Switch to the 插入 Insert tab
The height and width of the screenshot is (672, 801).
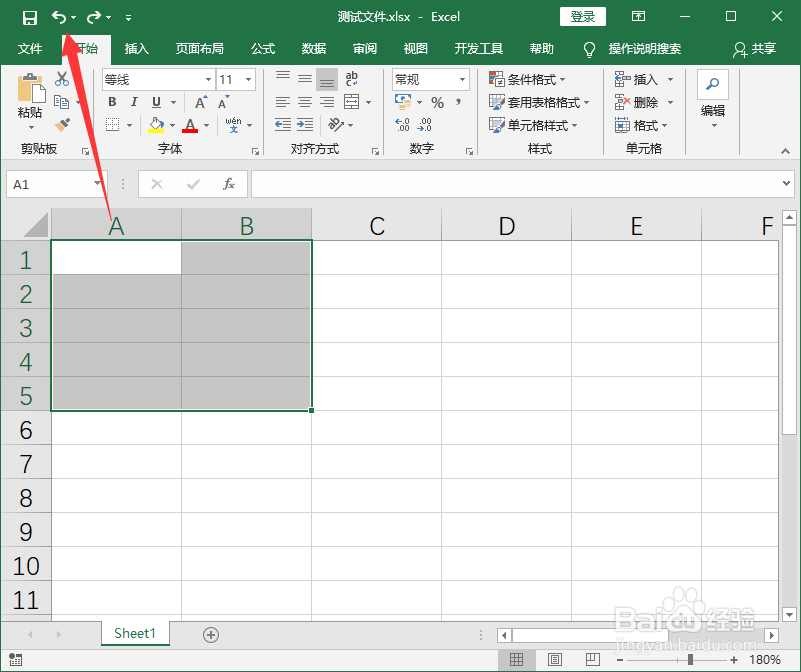point(136,49)
